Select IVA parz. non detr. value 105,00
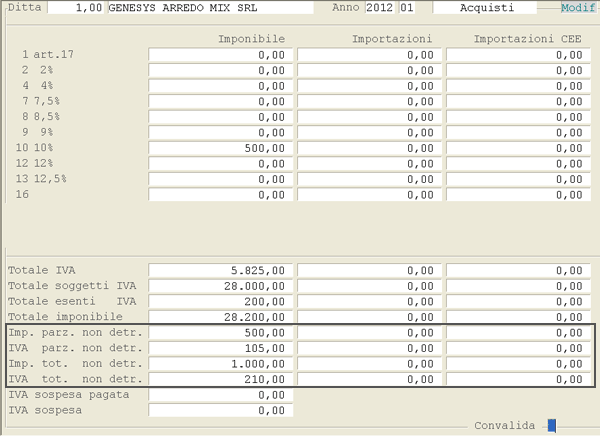 pyautogui.click(x=220, y=348)
